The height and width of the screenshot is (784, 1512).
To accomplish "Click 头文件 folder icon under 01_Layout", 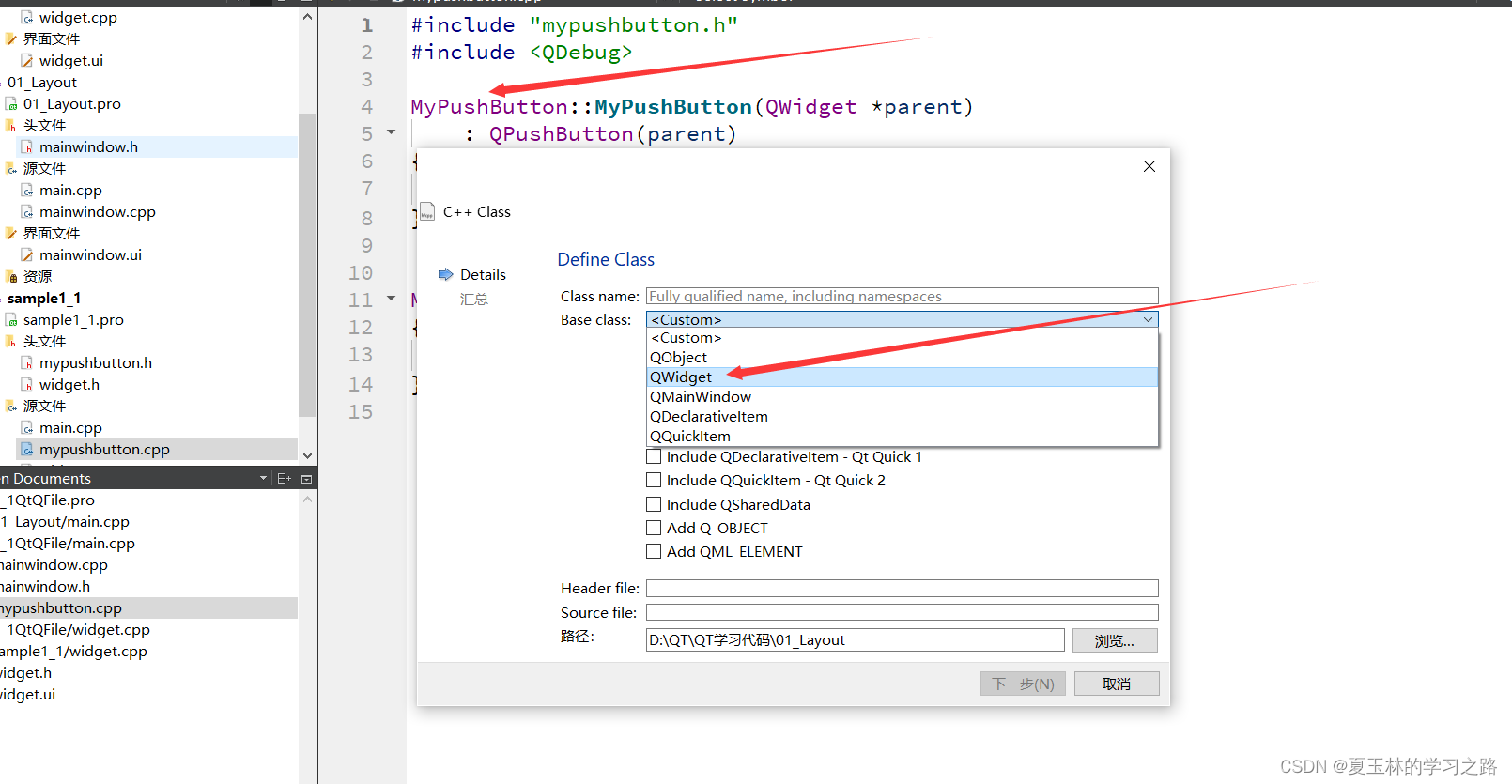I will pos(11,126).
